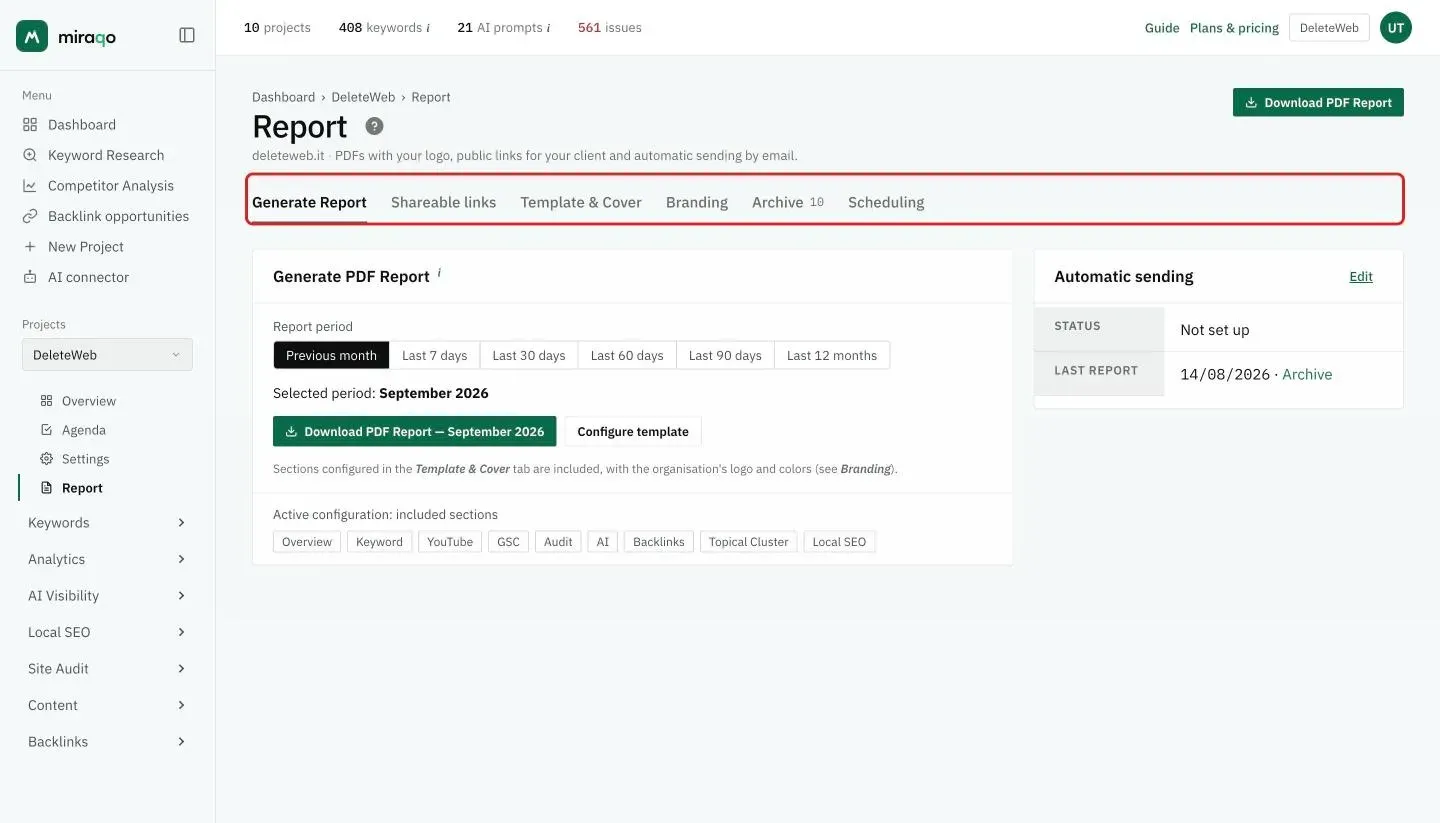Click the New Project plus icon
Screen dimensions: 1440x823
pos(30,247)
